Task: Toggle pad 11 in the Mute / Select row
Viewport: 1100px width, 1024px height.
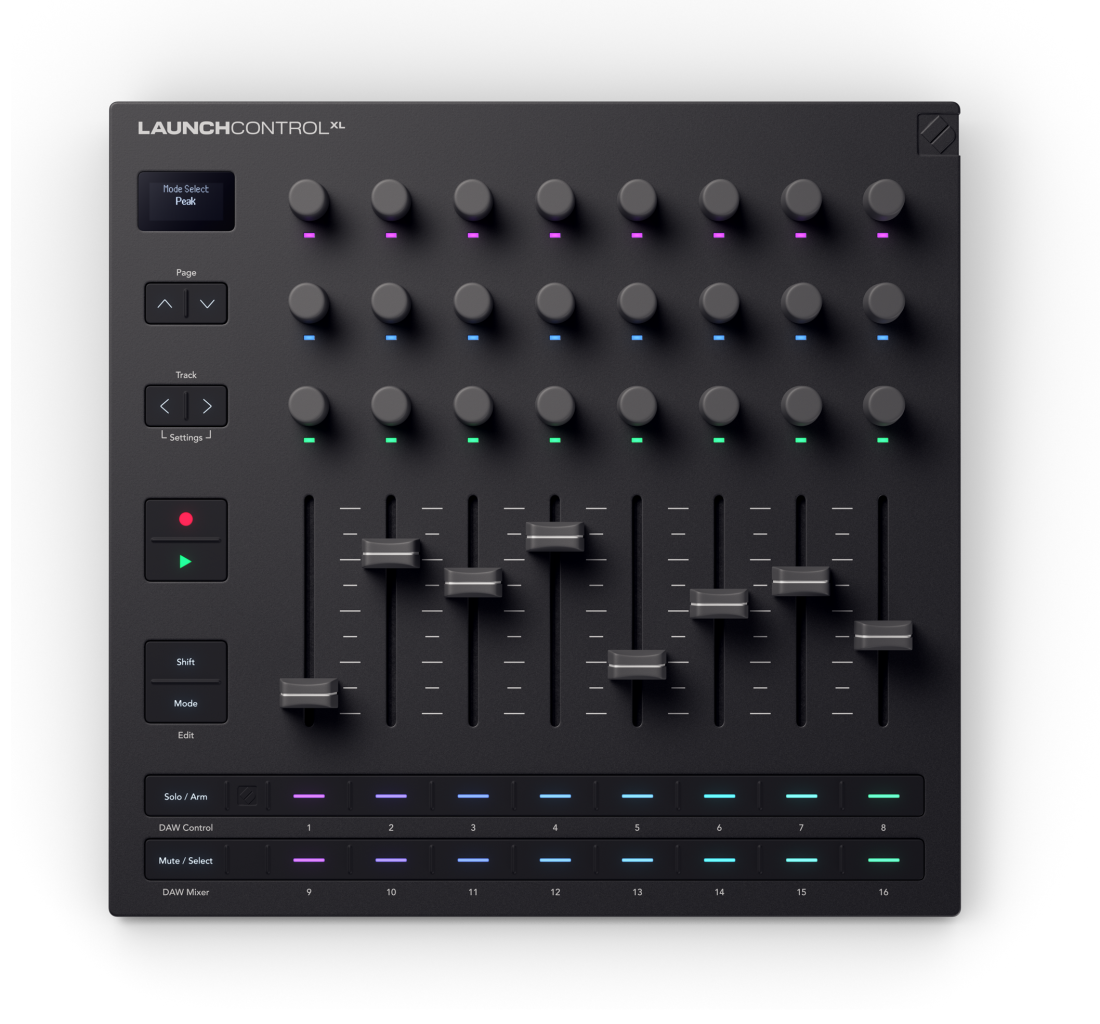Action: click(474, 860)
